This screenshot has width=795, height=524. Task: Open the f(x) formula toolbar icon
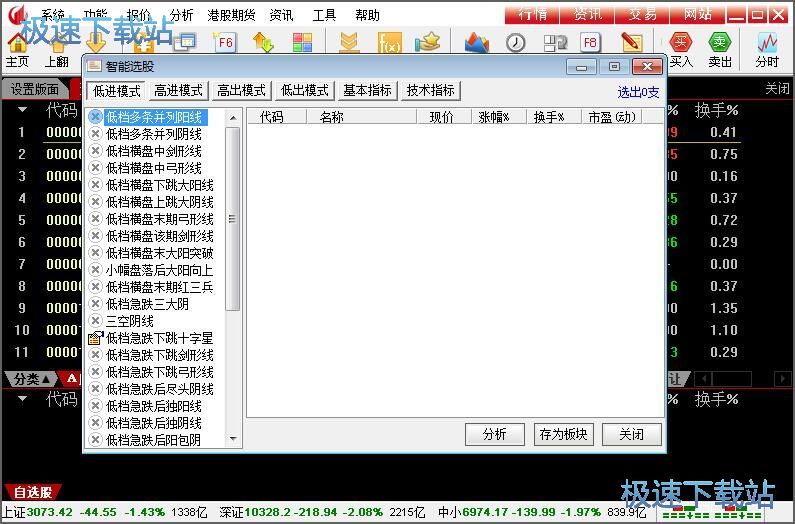click(389, 43)
